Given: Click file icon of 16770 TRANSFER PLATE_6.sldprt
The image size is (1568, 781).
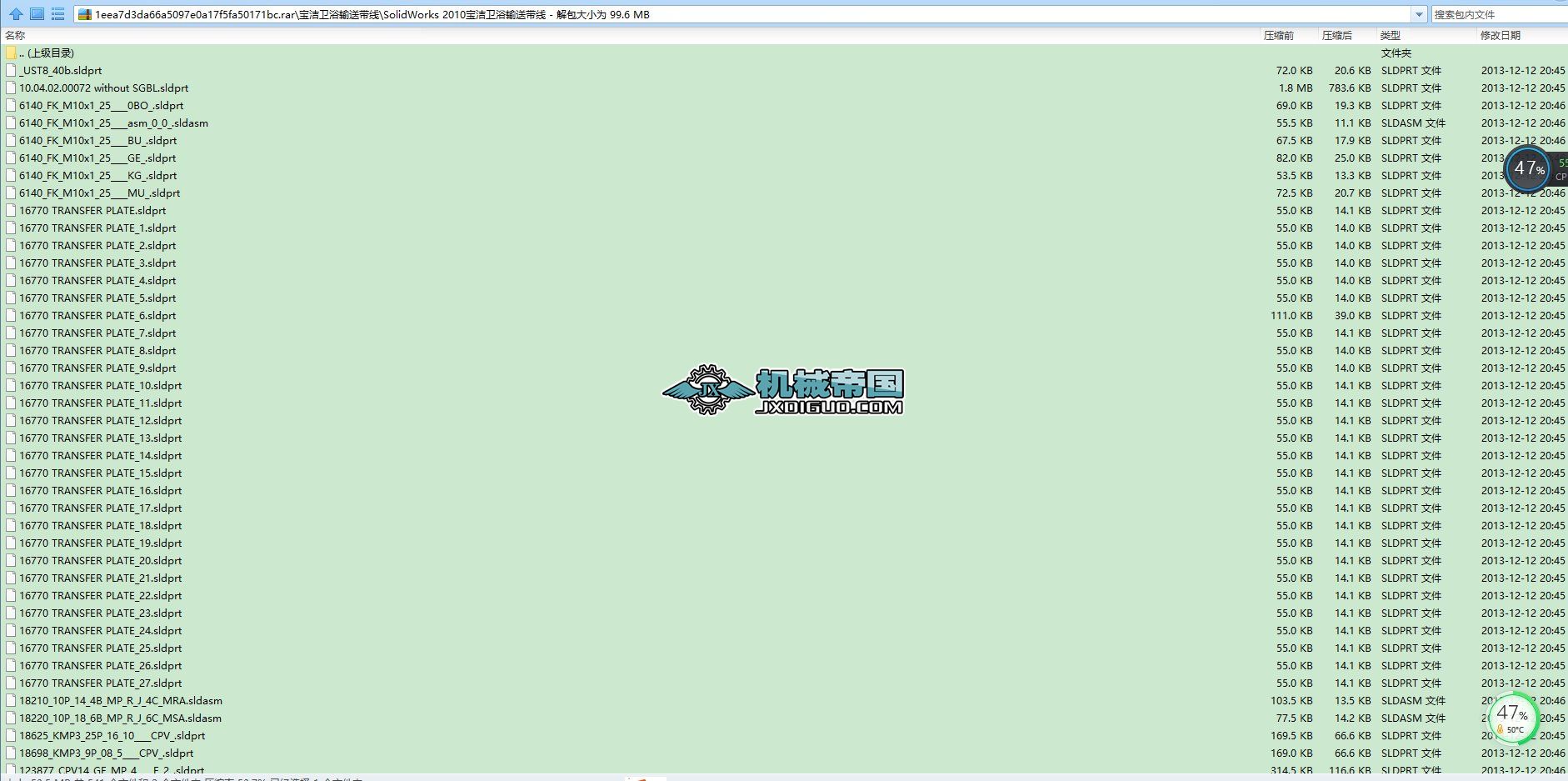Looking at the screenshot, I should point(11,315).
